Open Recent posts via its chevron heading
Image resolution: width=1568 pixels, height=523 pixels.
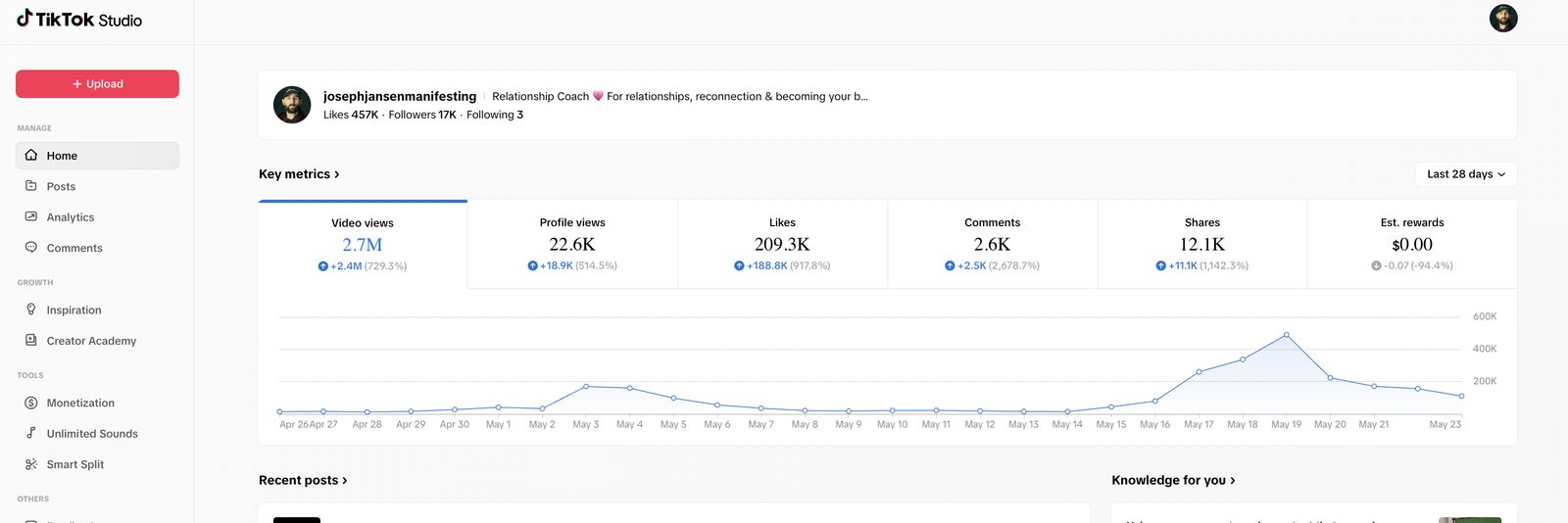[303, 480]
